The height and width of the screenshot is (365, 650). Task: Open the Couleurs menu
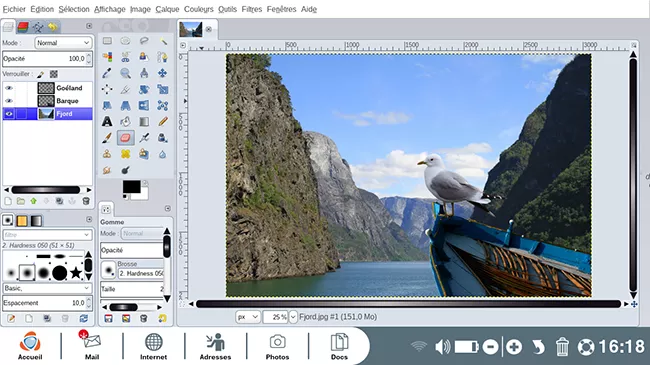coord(199,9)
